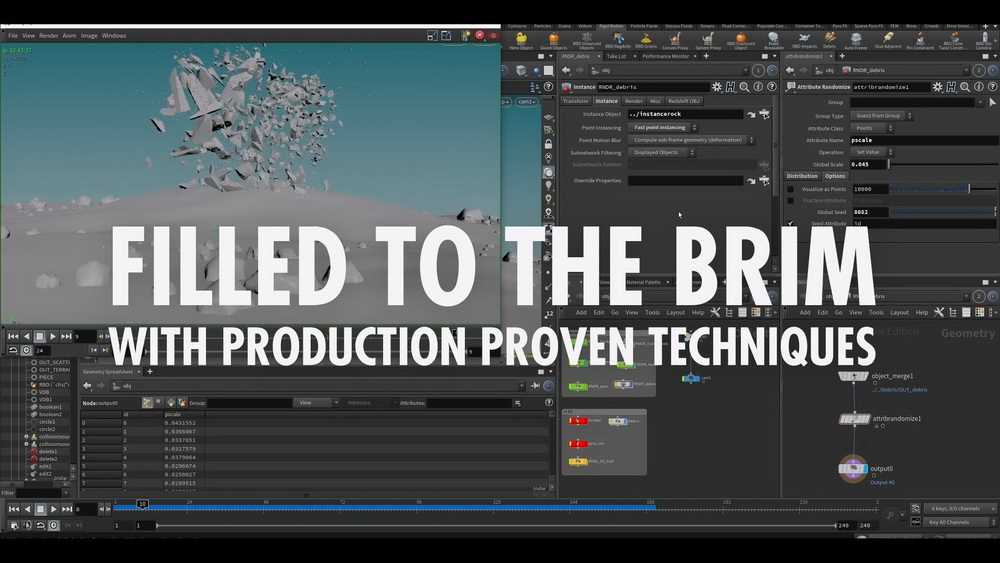Open help icon of Attribute Randomize pane

click(992, 87)
